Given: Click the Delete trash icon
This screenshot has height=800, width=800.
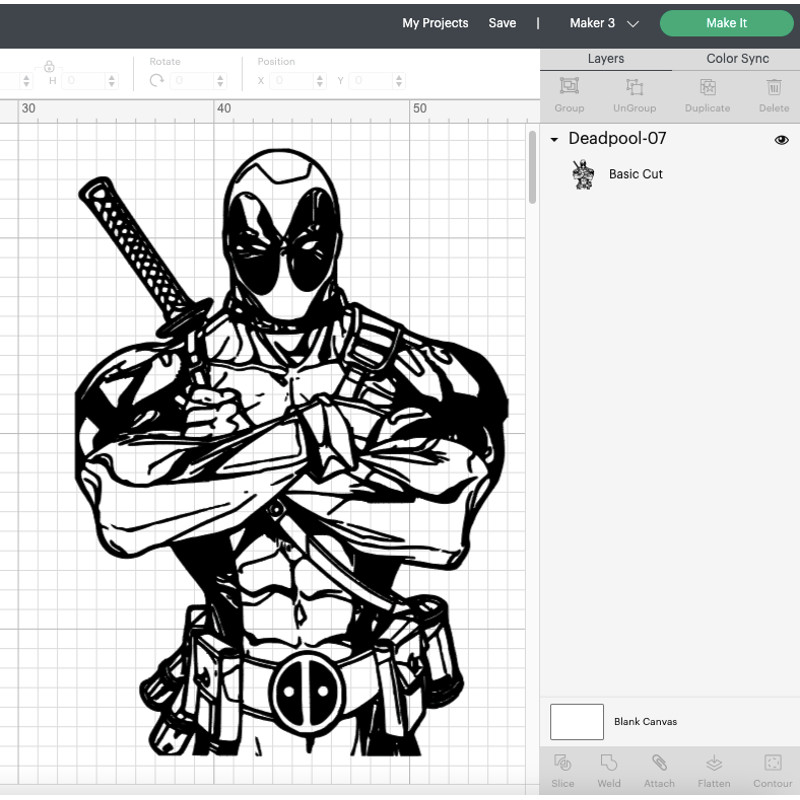Looking at the screenshot, I should point(773,87).
